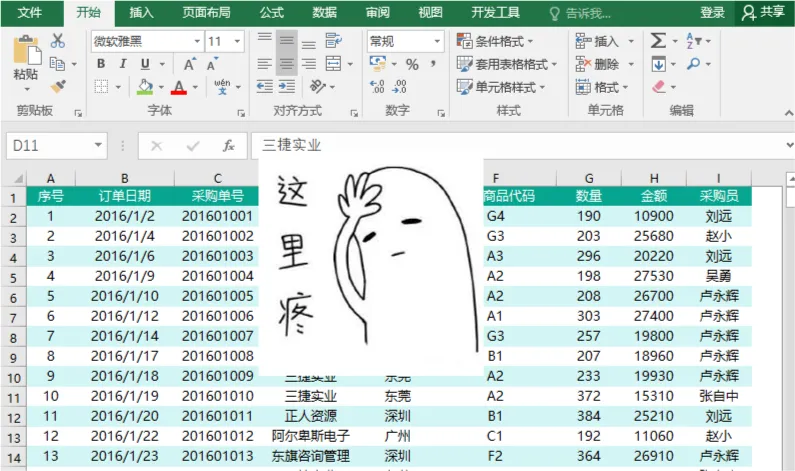Viewport: 795px width, 471px height.
Task: Click the cell borders icon
Action: click(101, 87)
